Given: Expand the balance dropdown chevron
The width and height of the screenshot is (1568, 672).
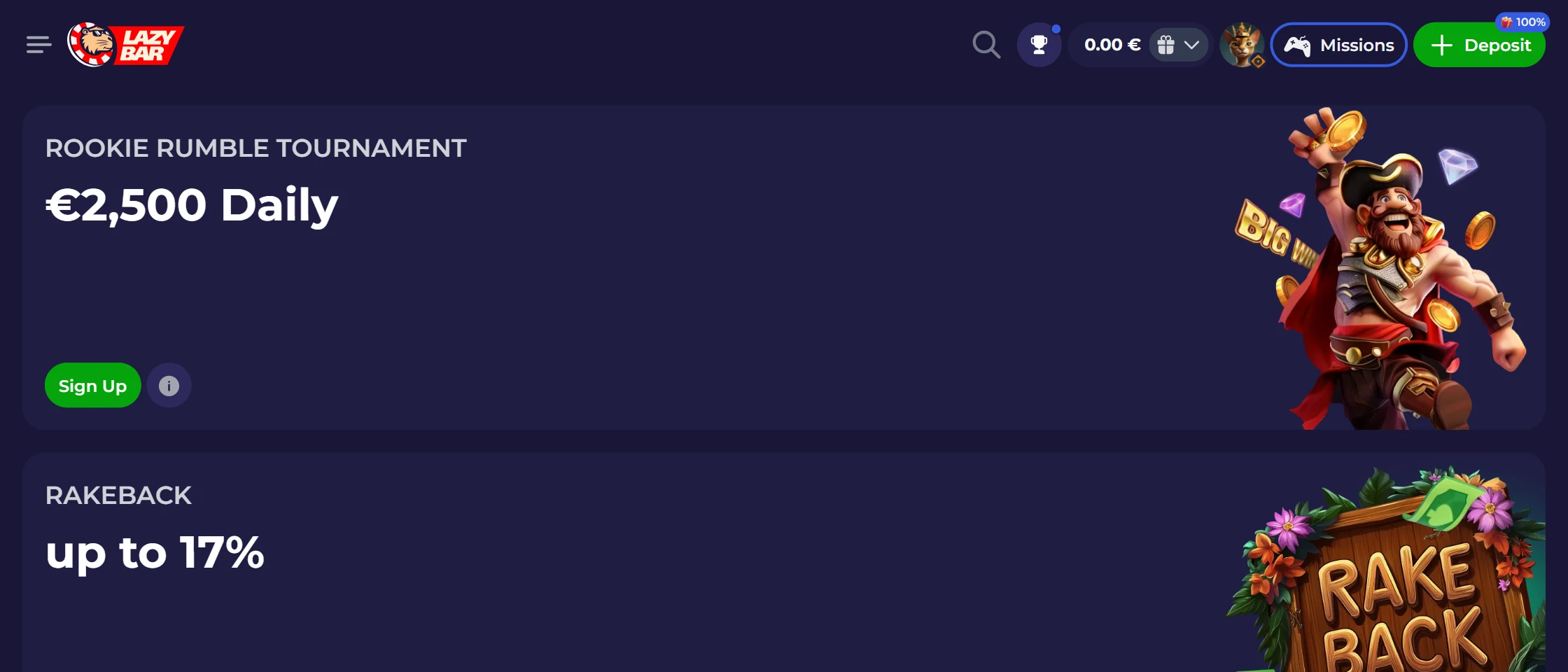Looking at the screenshot, I should 1192,45.
